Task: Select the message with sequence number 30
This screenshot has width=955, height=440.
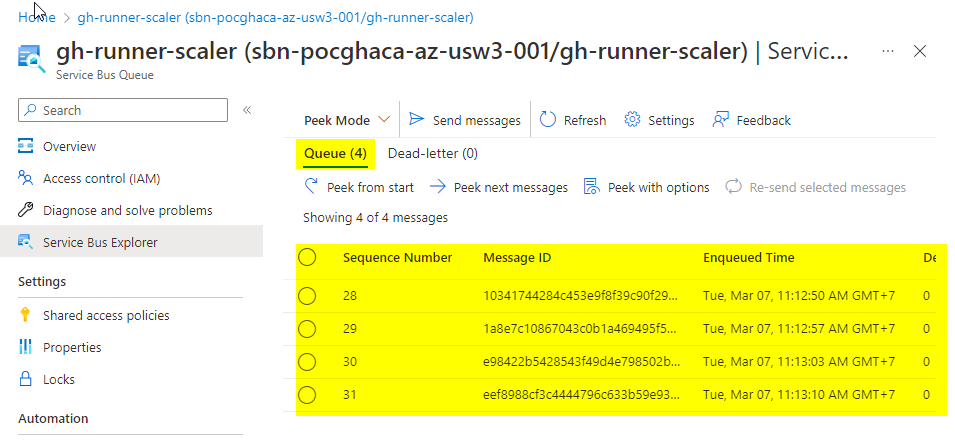Action: coord(308,362)
